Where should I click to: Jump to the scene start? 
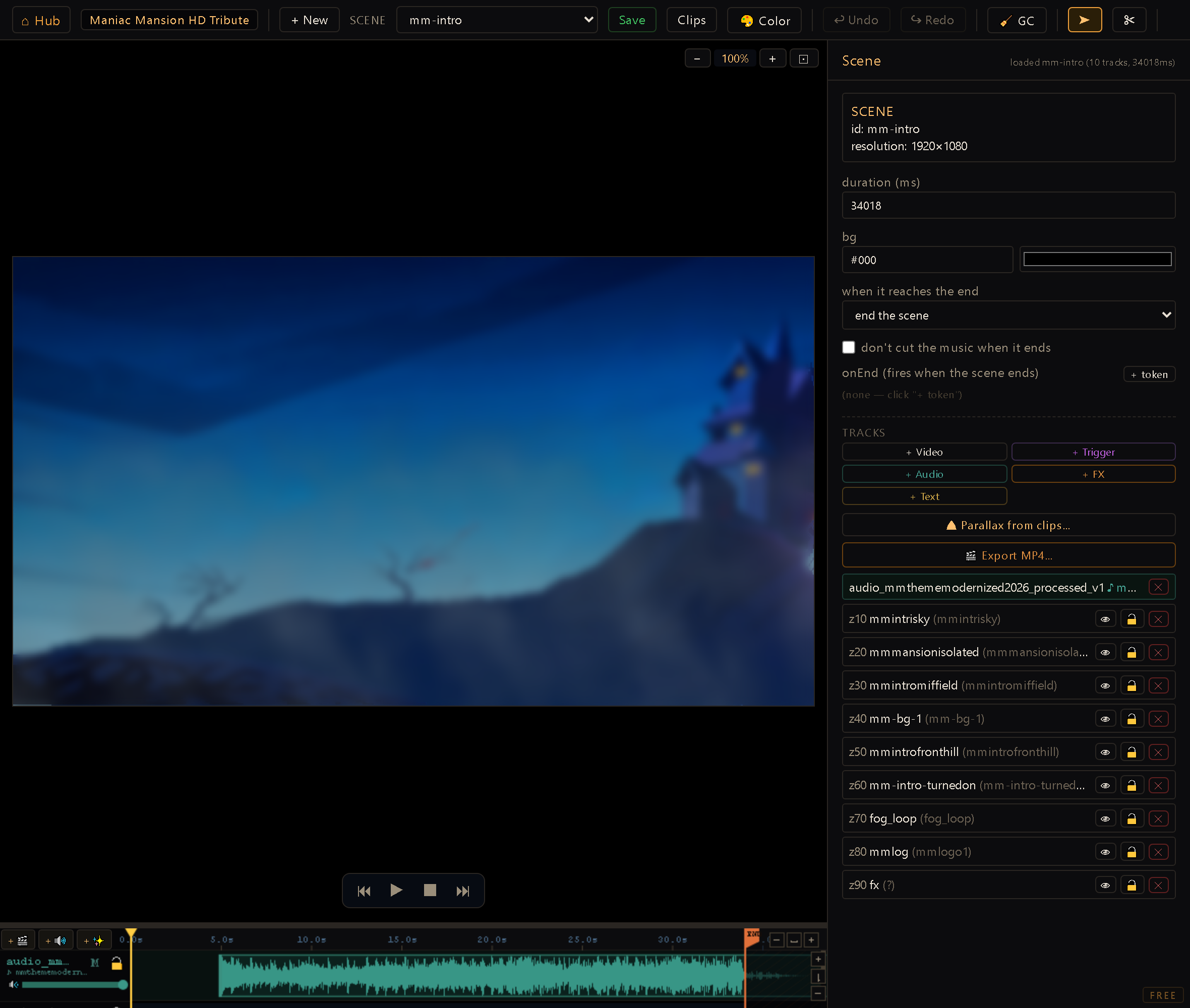point(364,890)
